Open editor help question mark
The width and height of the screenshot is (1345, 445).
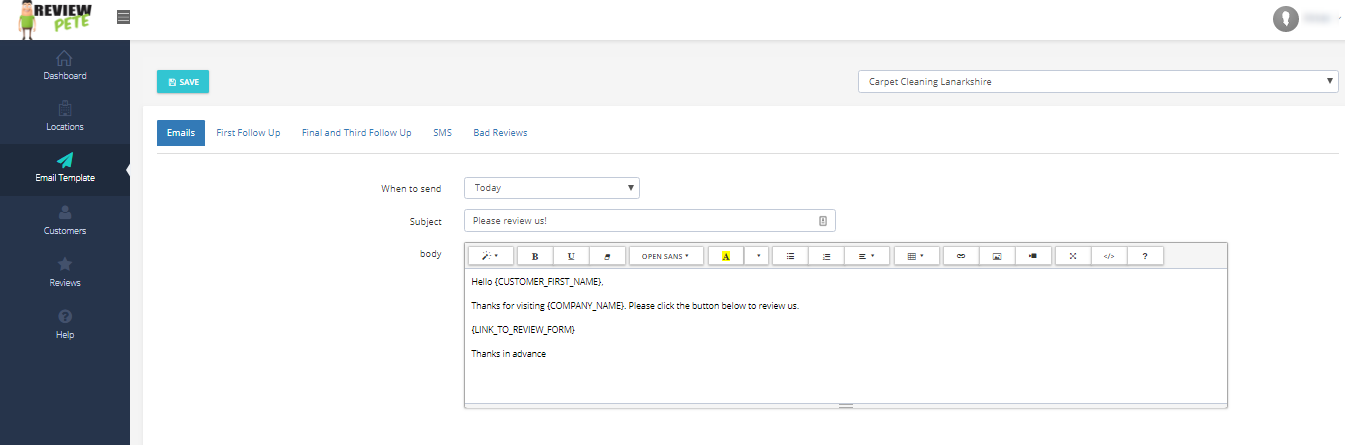click(1145, 256)
